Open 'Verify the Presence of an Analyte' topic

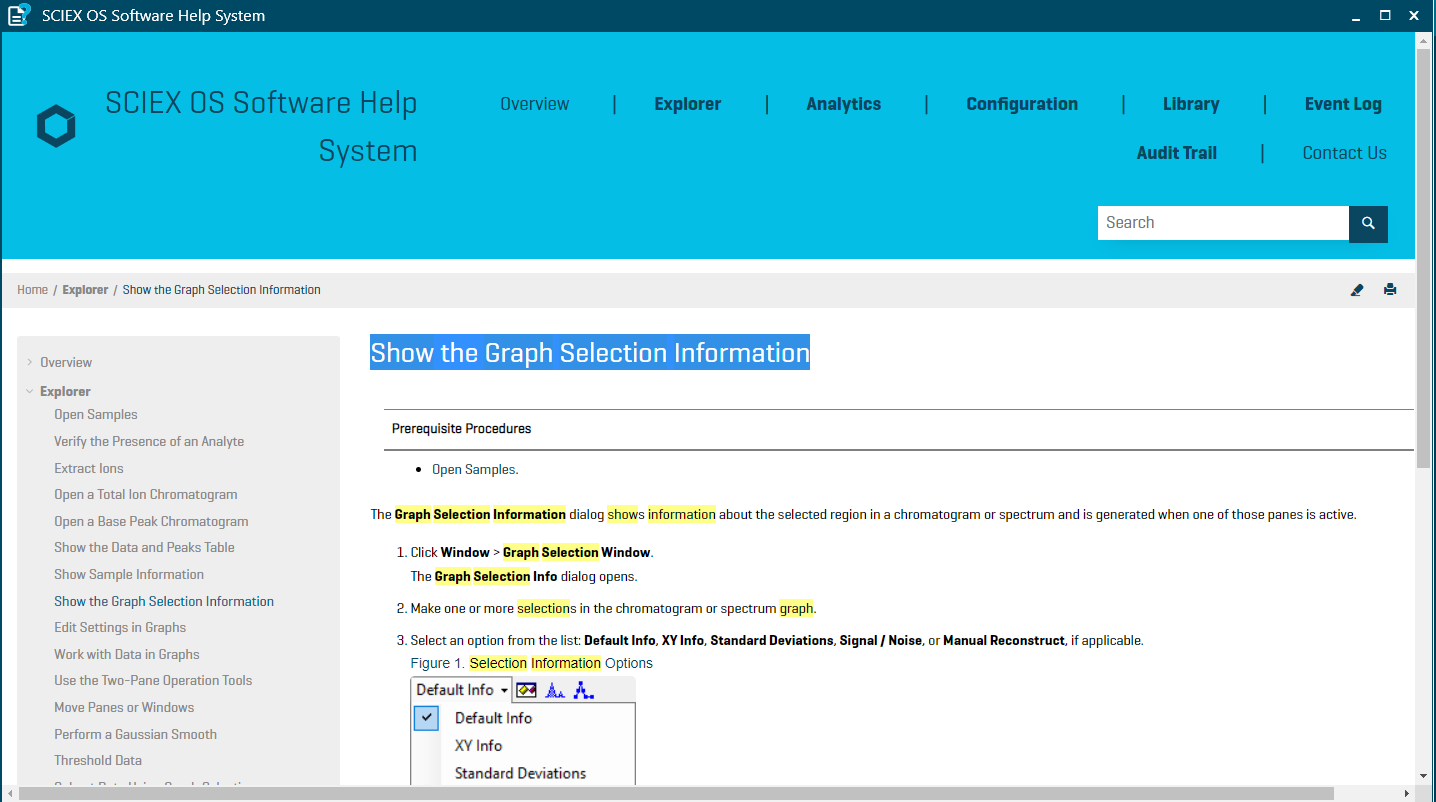[x=149, y=441]
